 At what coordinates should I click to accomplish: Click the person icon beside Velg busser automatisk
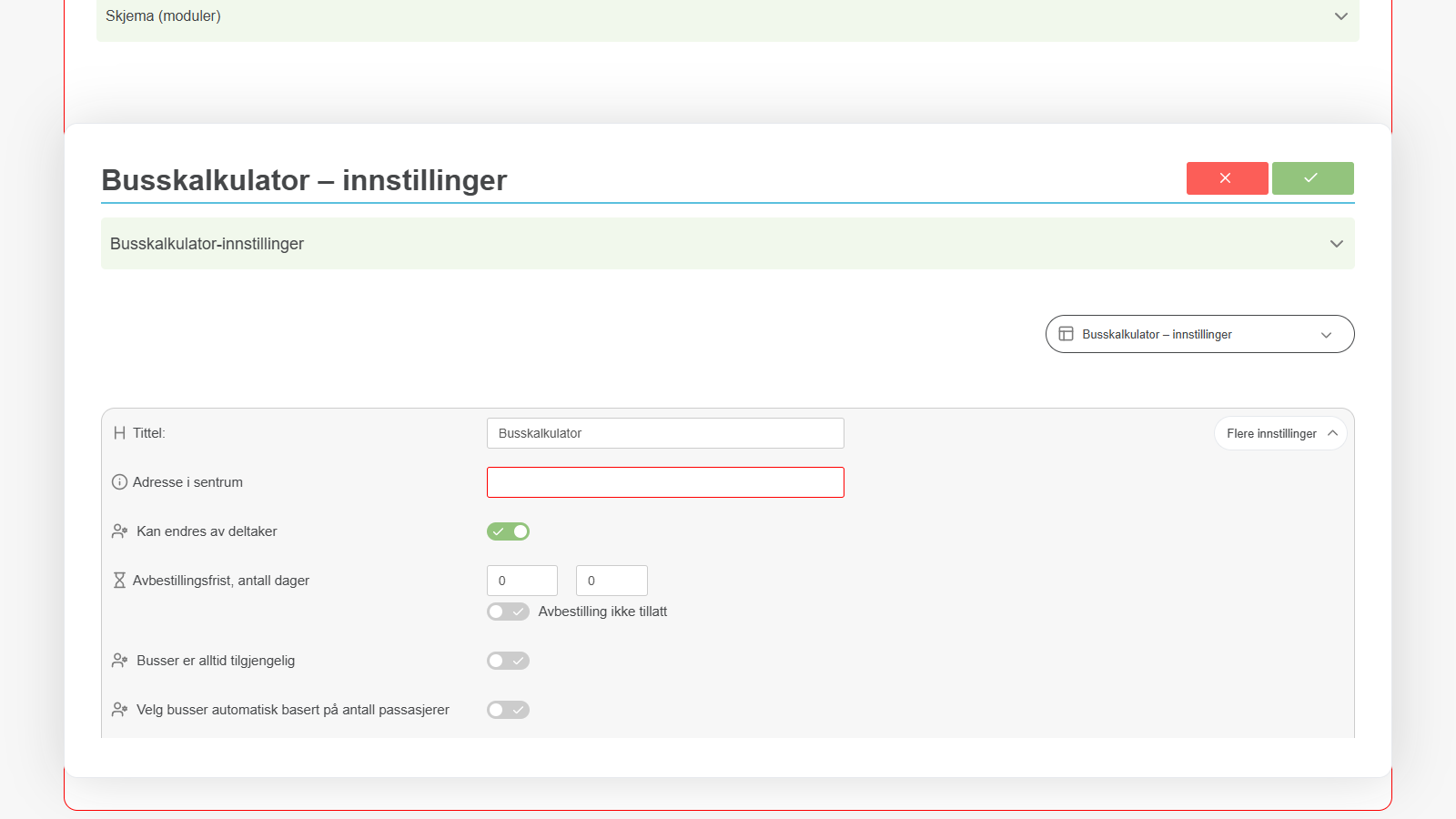tap(119, 710)
